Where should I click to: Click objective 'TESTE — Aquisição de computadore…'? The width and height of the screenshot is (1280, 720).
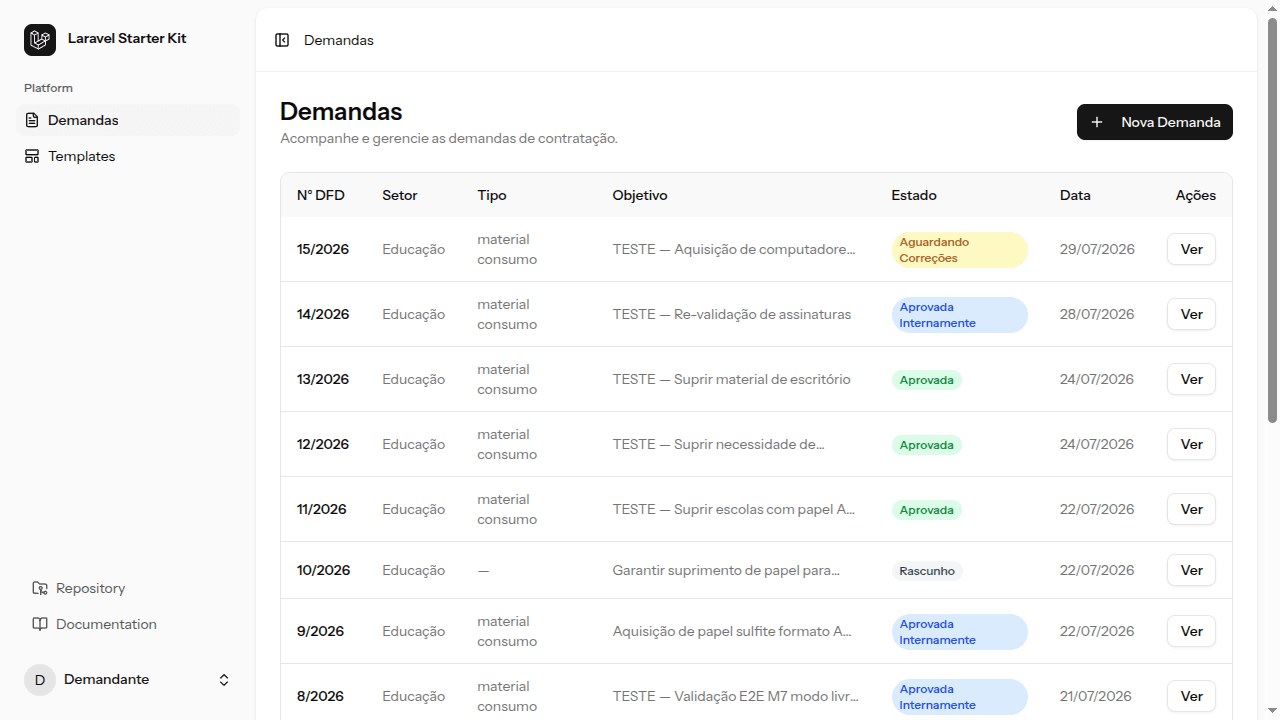click(734, 249)
